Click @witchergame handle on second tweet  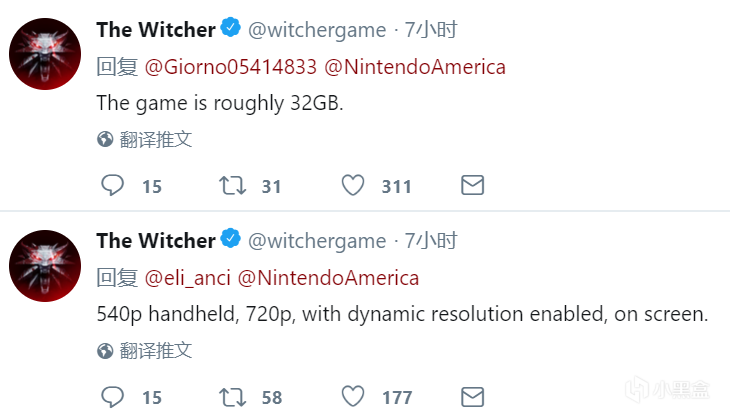point(316,241)
